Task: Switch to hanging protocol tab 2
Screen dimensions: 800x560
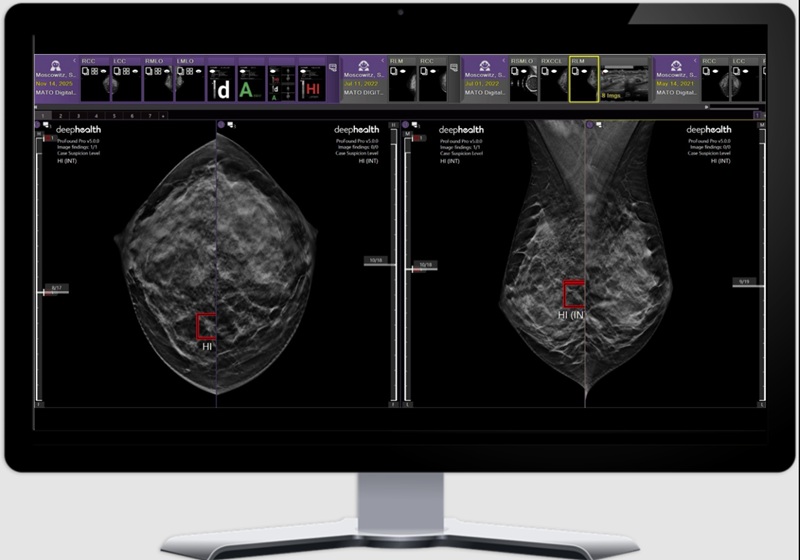Action: coord(58,116)
